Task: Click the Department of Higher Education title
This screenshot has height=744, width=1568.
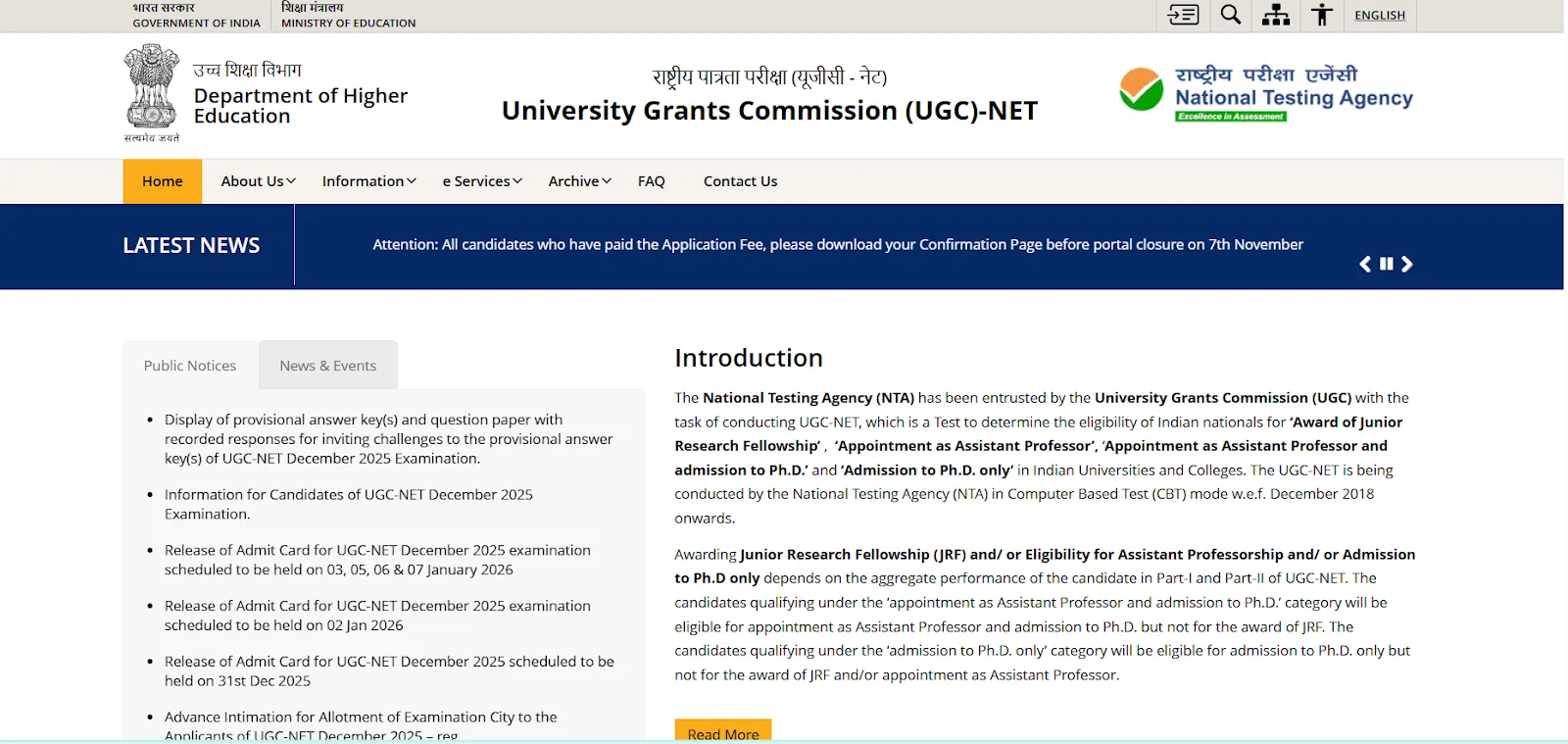Action: 301,106
